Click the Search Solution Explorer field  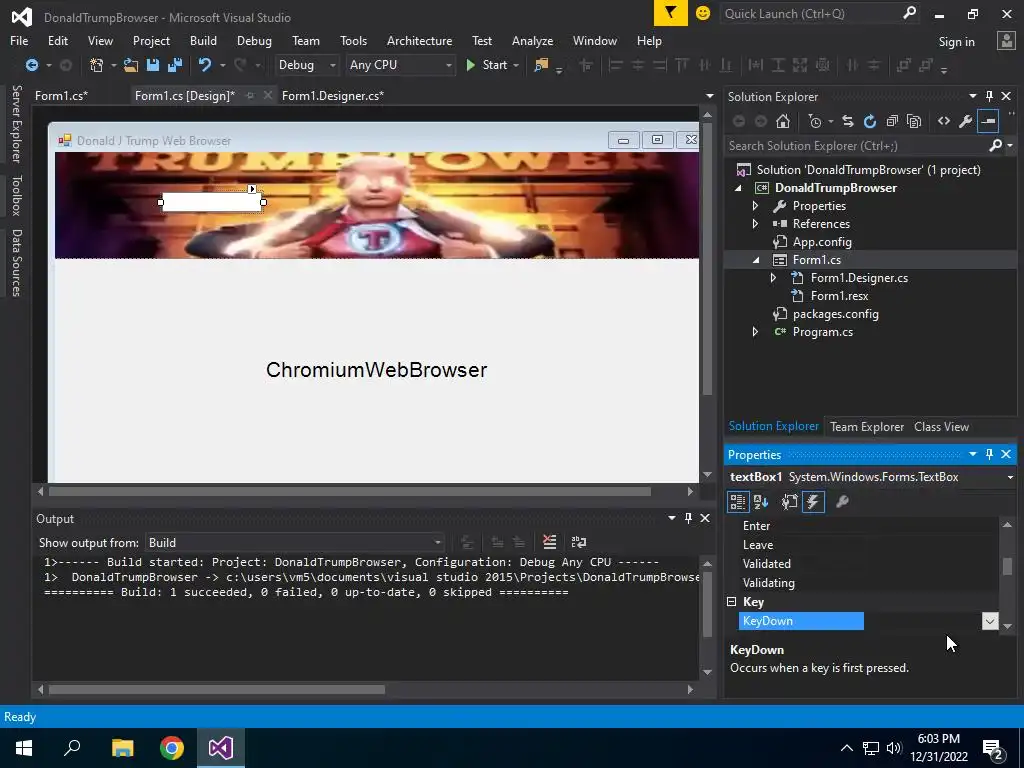point(857,146)
